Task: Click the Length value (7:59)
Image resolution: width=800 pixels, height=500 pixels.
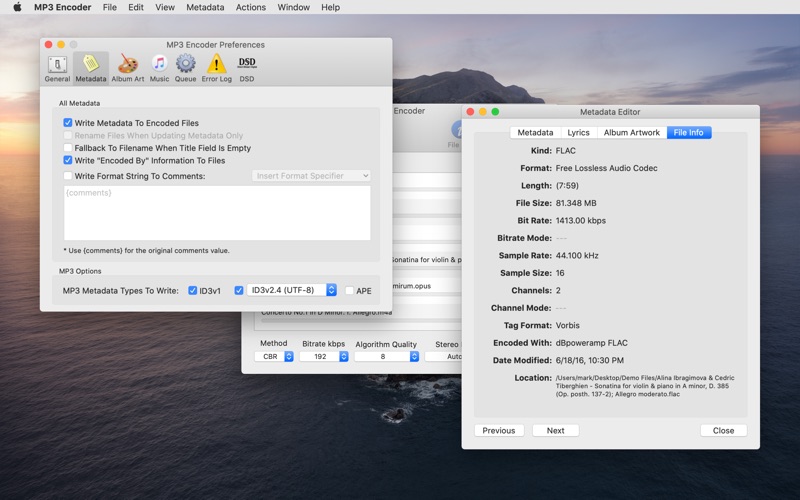Action: (567, 186)
